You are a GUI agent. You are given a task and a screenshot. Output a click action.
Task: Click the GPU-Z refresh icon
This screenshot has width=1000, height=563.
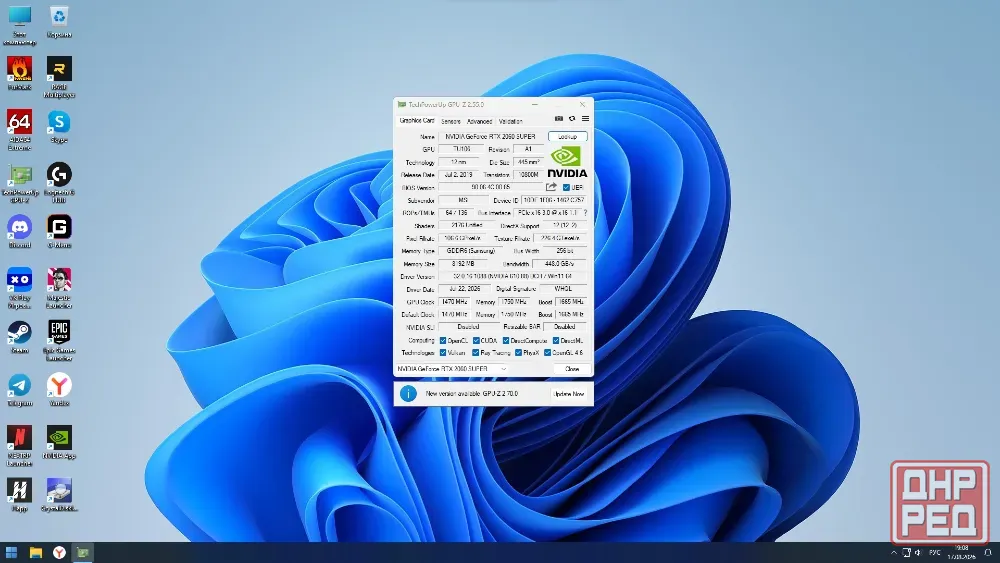(x=572, y=119)
